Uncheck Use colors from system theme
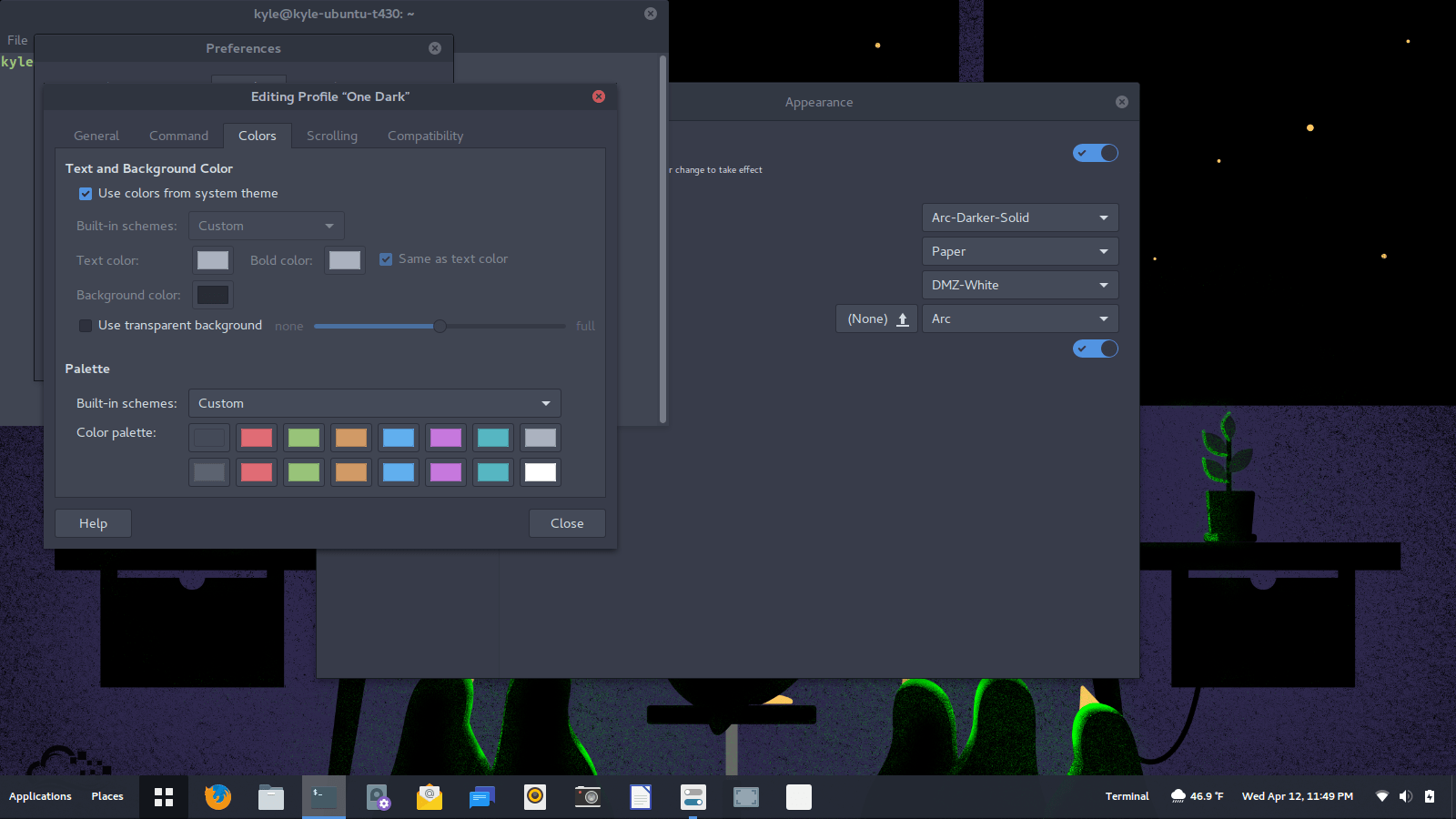Screen dimensions: 1456x819 85,193
